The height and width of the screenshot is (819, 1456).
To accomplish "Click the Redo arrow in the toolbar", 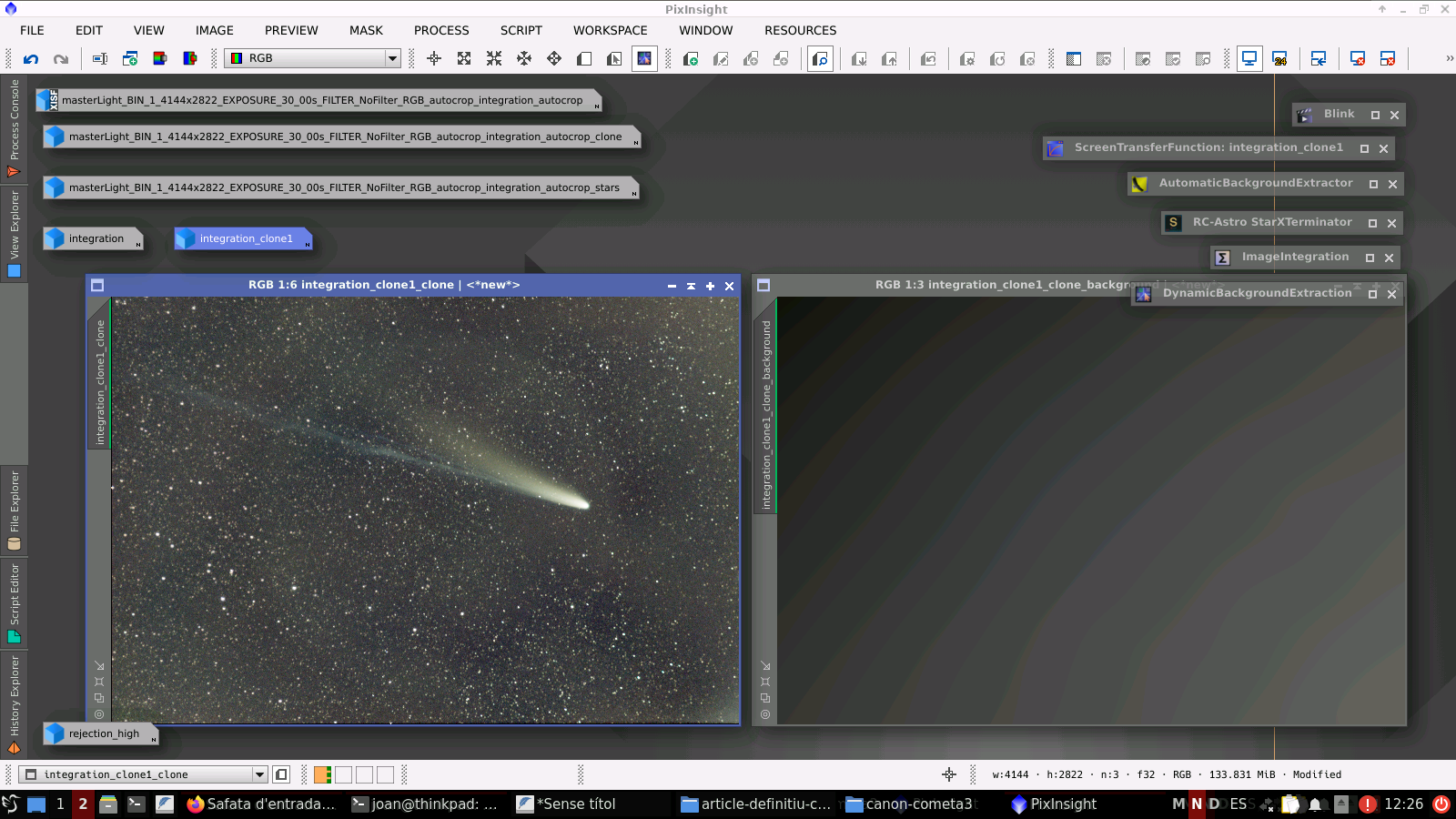I will pos(61,59).
